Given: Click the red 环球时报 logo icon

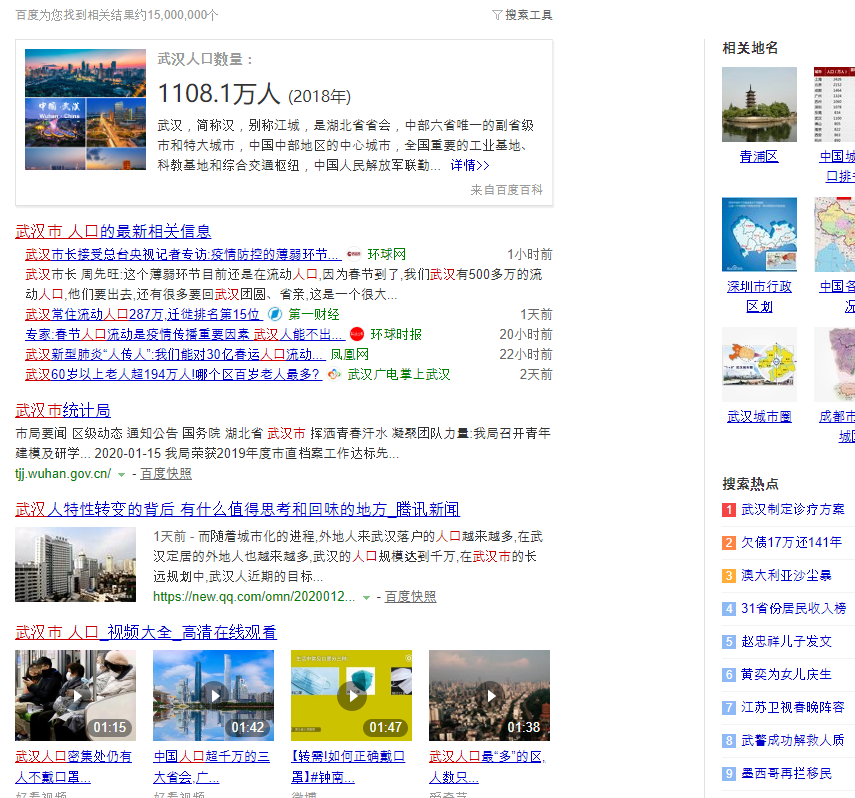Looking at the screenshot, I should 357,334.
